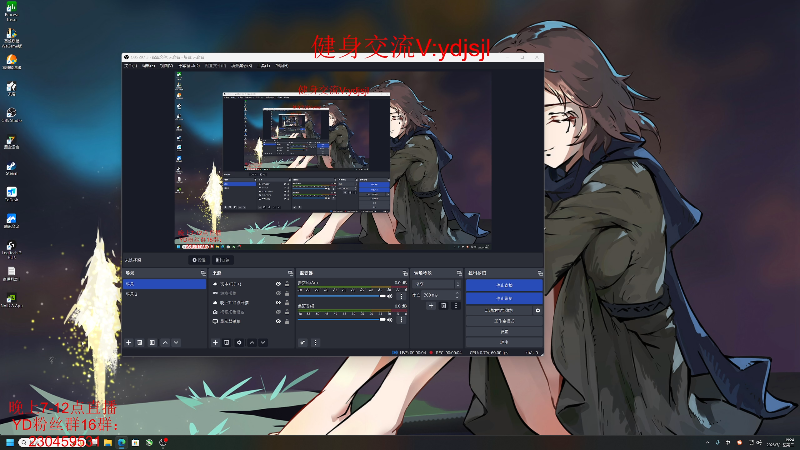Toggle visibility of the bottom display capture source
The width and height of the screenshot is (800, 450).
278,321
